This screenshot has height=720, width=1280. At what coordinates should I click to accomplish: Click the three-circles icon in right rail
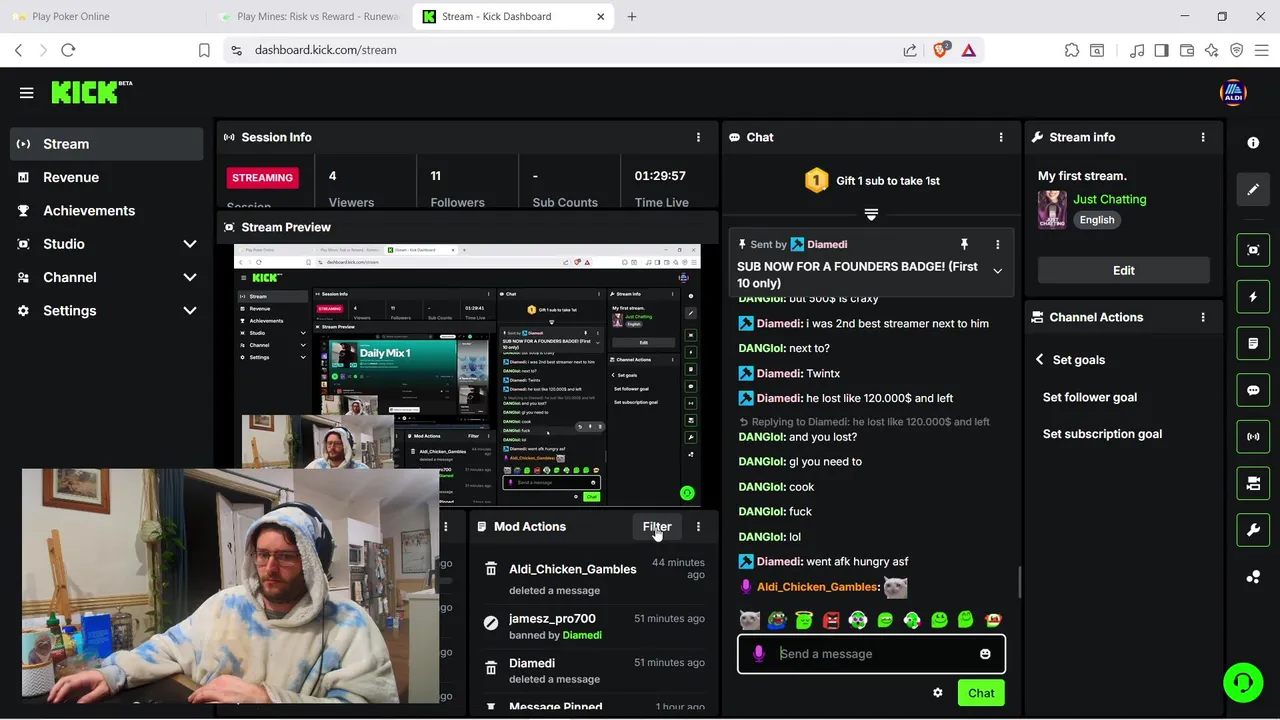point(1253,577)
